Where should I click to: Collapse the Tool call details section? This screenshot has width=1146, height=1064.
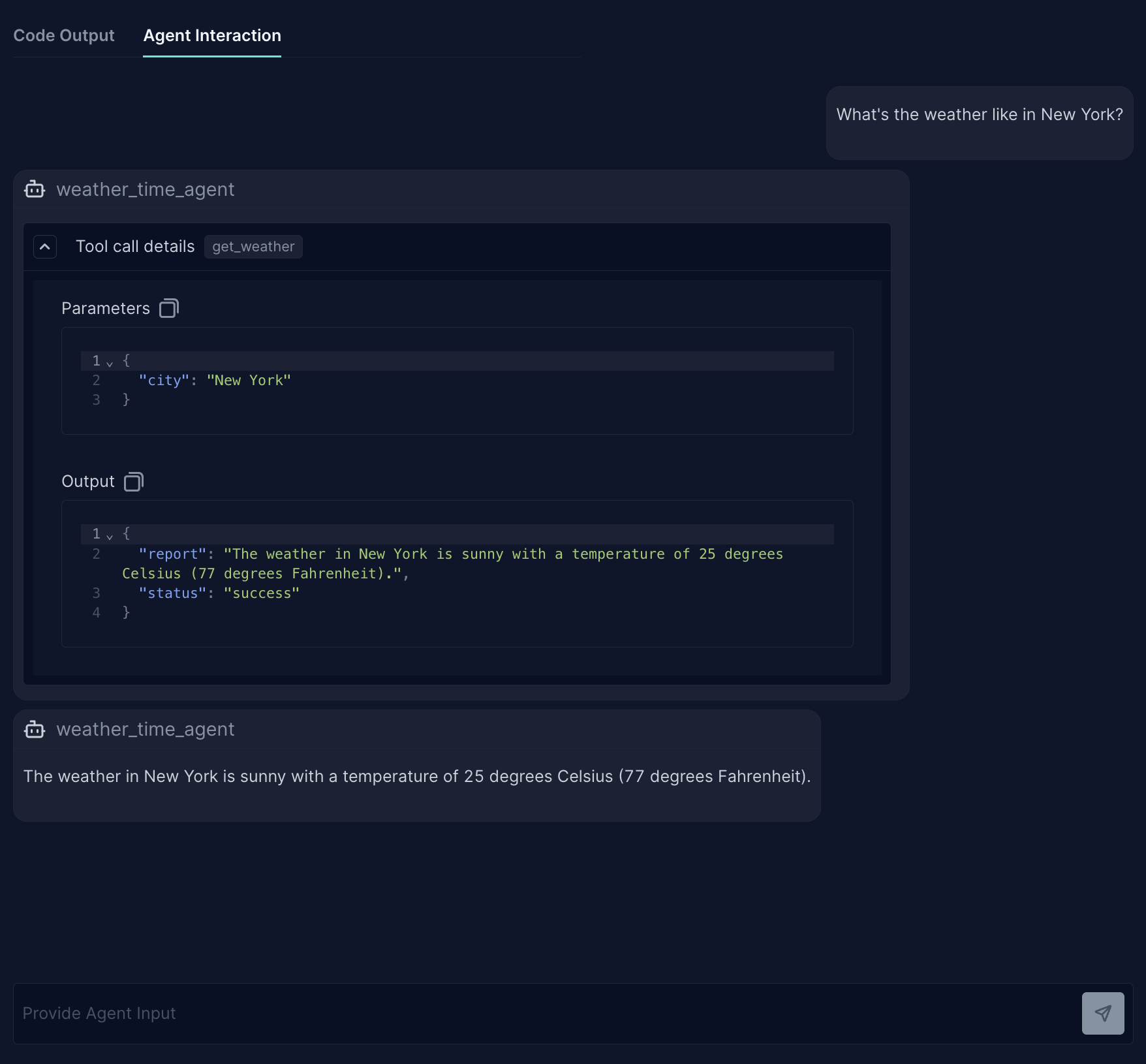point(45,247)
